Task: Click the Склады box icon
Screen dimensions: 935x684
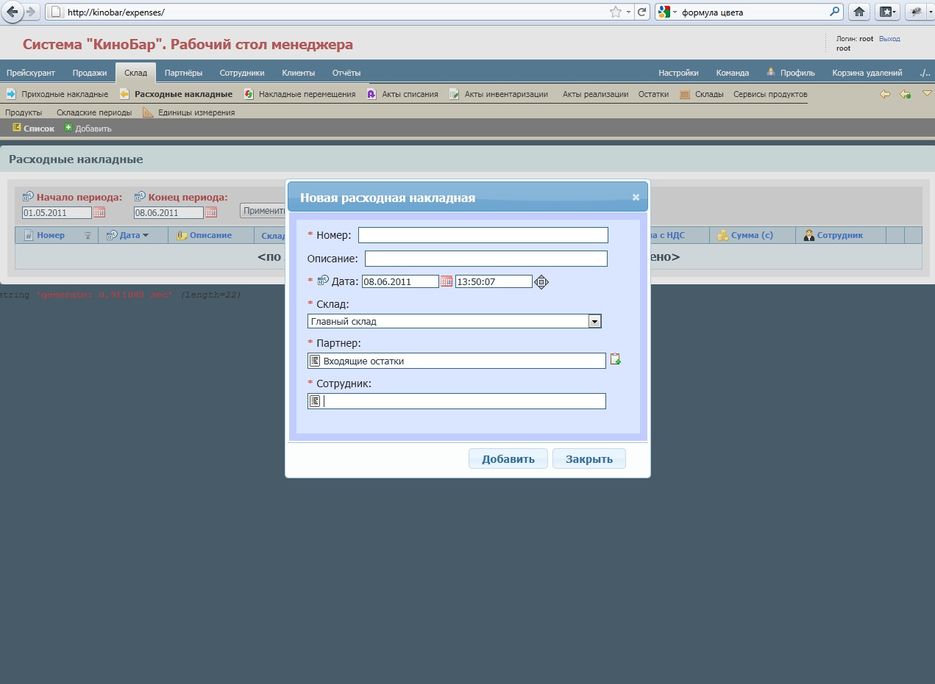Action: pos(685,94)
